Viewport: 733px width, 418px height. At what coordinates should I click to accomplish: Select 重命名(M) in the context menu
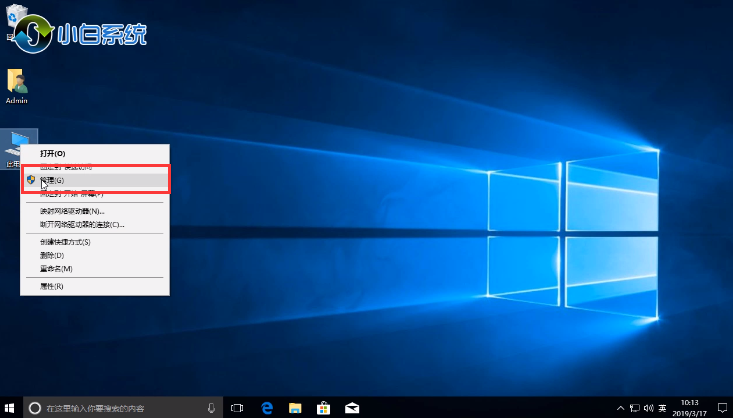point(95,269)
